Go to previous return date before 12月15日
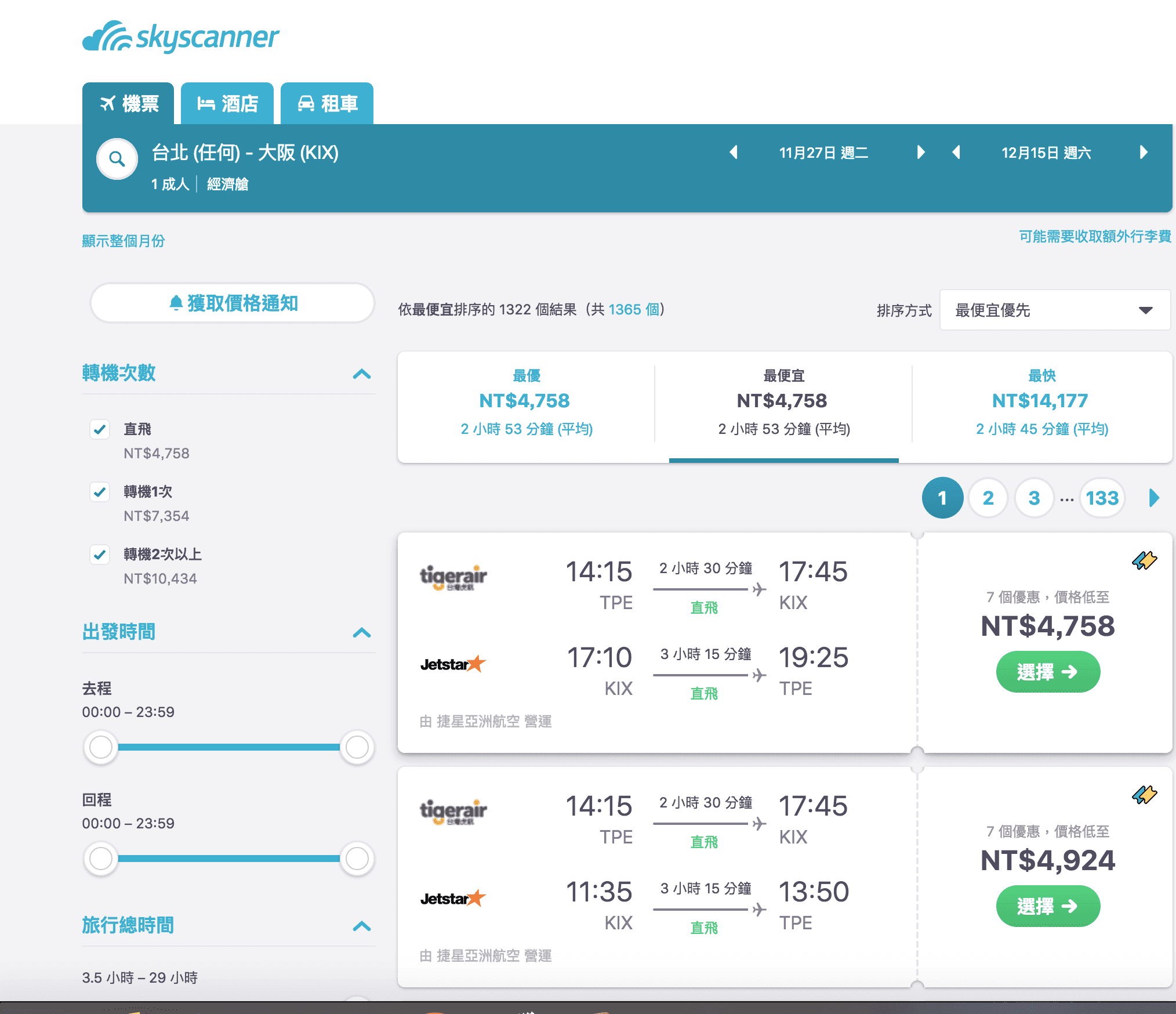The image size is (1176, 1014). click(957, 153)
